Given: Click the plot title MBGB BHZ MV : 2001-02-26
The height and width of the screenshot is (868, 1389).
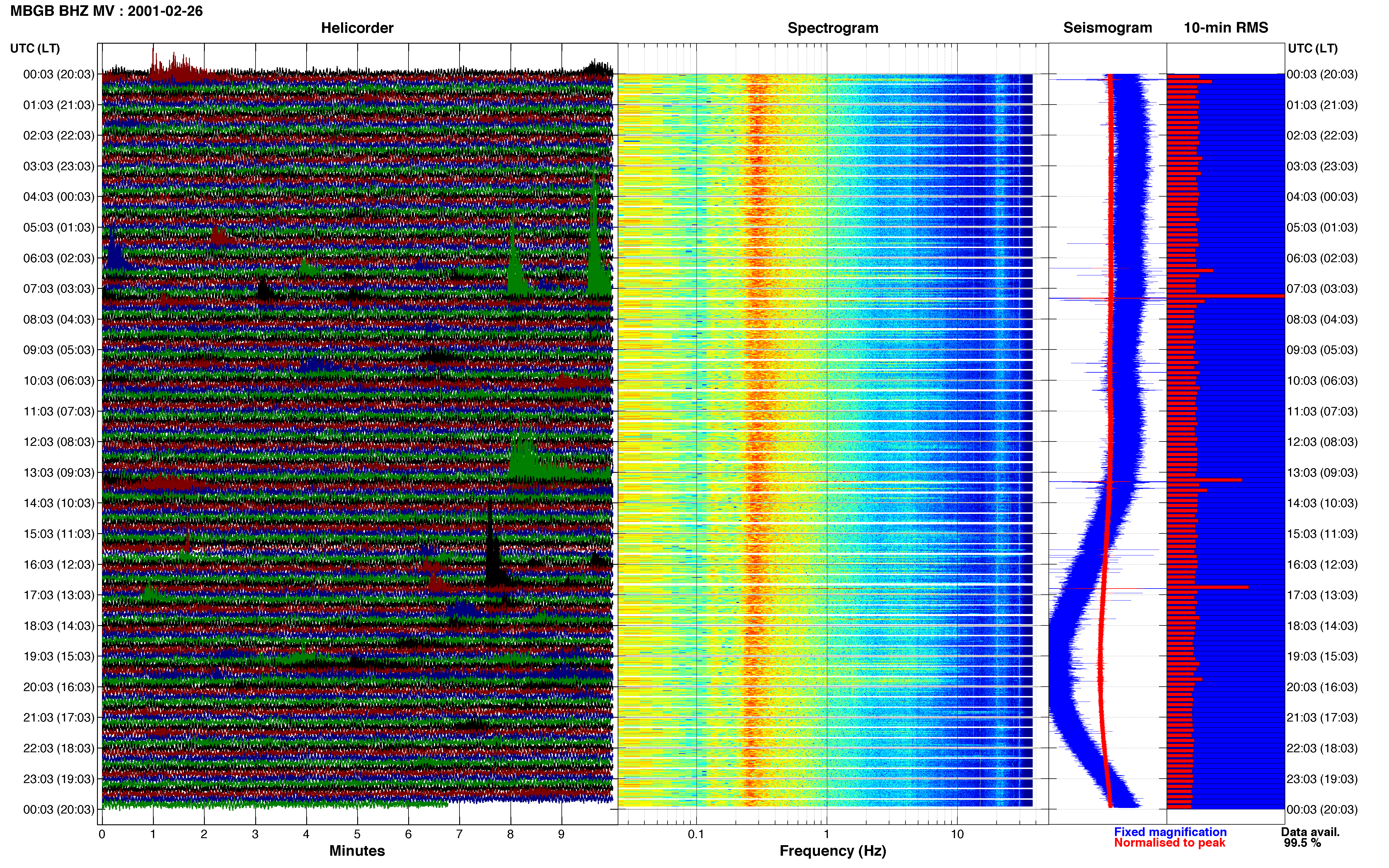Looking at the screenshot, I should pyautogui.click(x=106, y=11).
